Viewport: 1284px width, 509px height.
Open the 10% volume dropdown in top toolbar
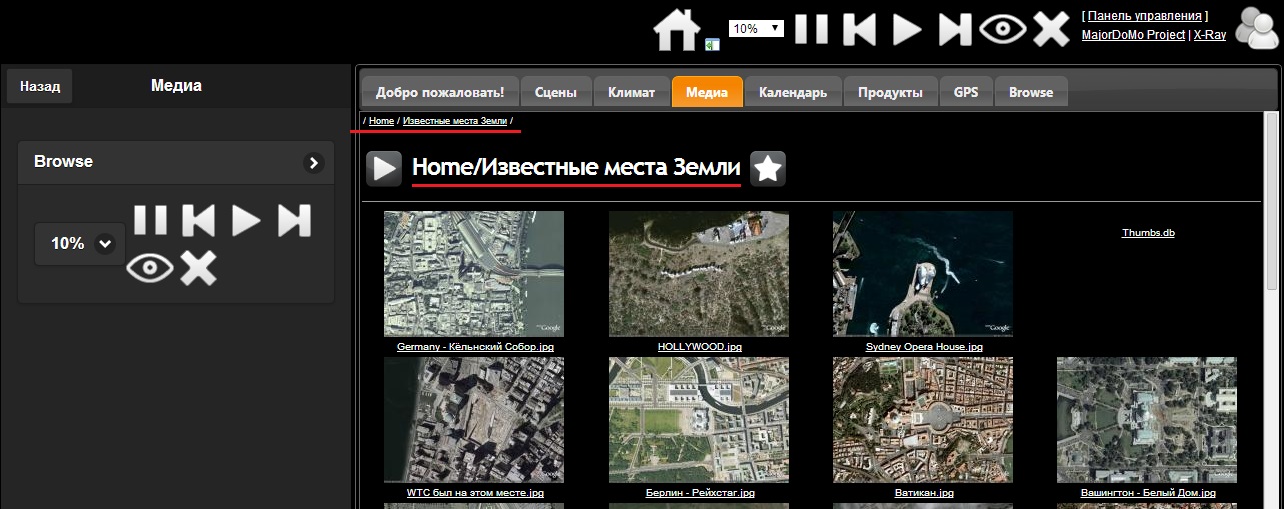(x=756, y=29)
